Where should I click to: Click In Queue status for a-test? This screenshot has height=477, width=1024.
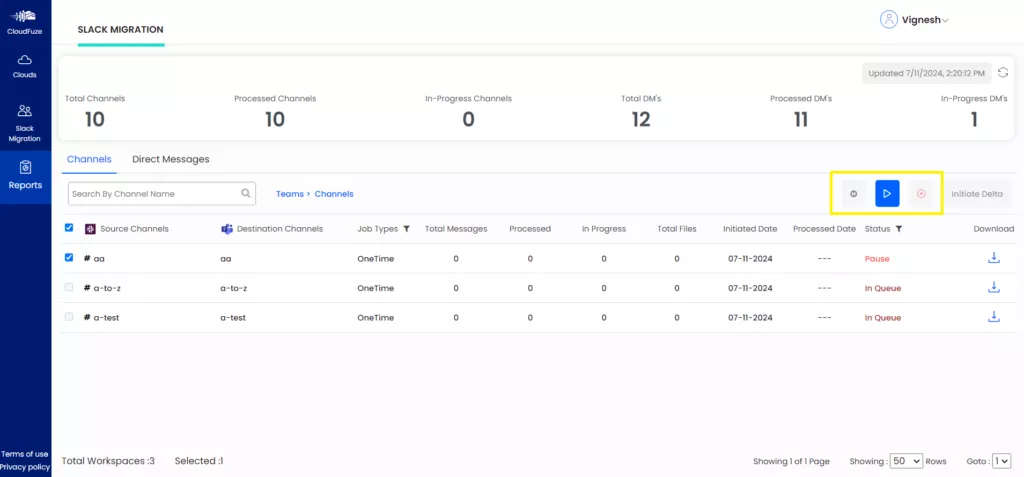coord(883,318)
